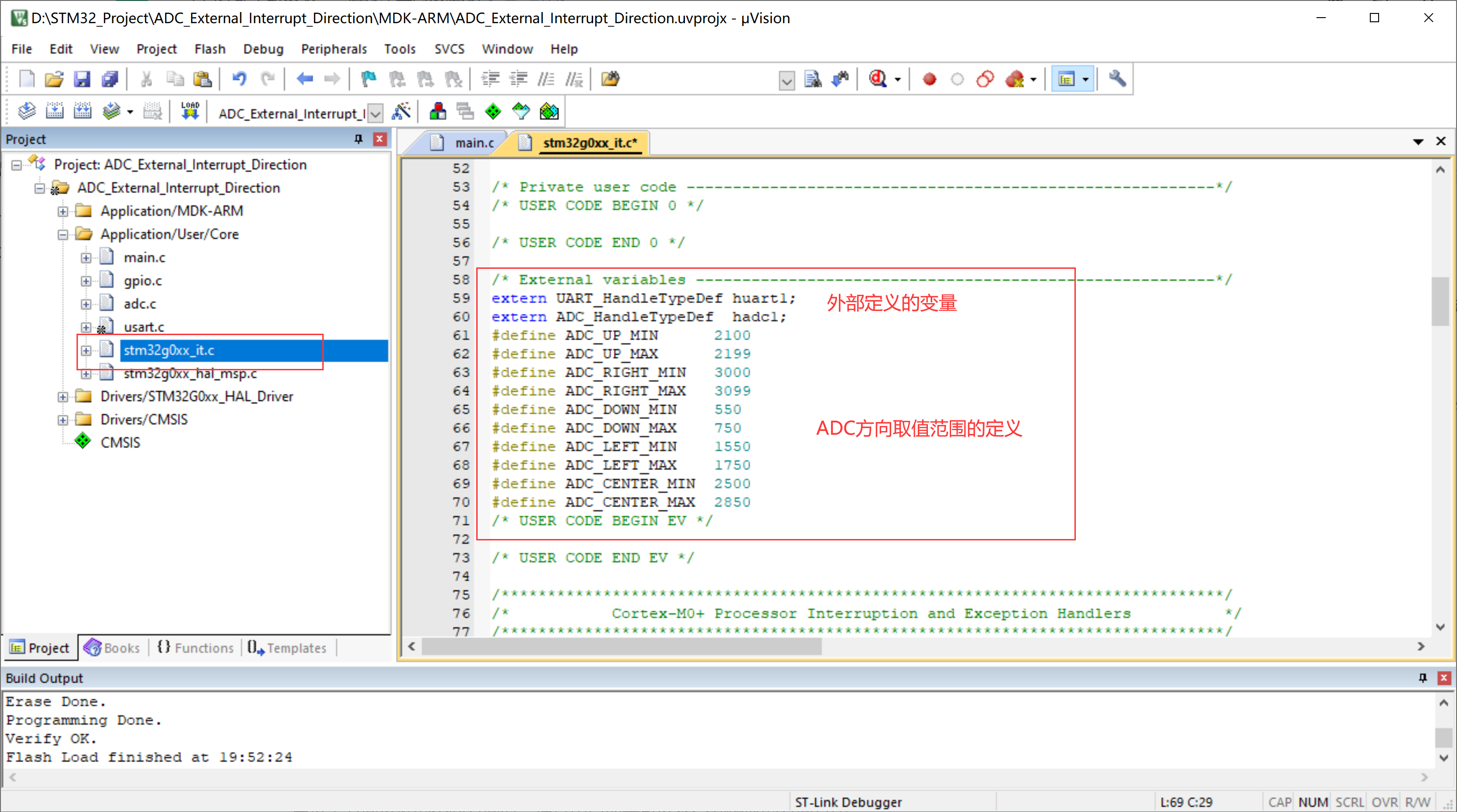Expand the Drivers/STM32G0xx_HAL_Driver folder
This screenshot has height=812, width=1457.
pyautogui.click(x=63, y=396)
